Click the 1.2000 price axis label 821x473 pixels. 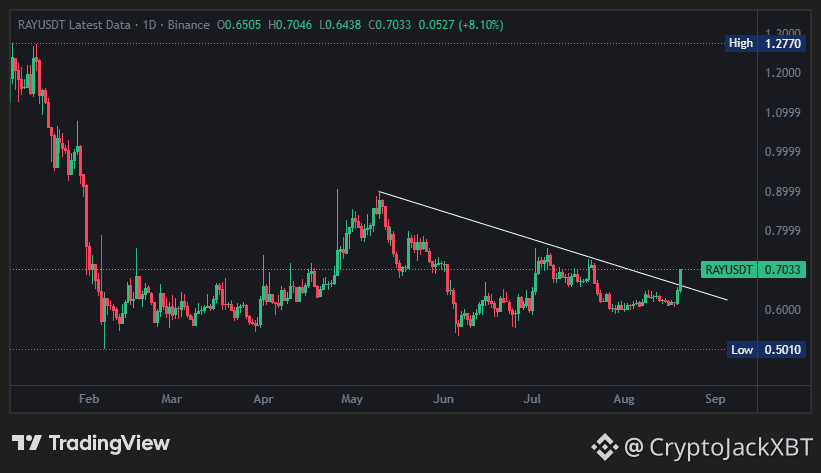[783, 73]
